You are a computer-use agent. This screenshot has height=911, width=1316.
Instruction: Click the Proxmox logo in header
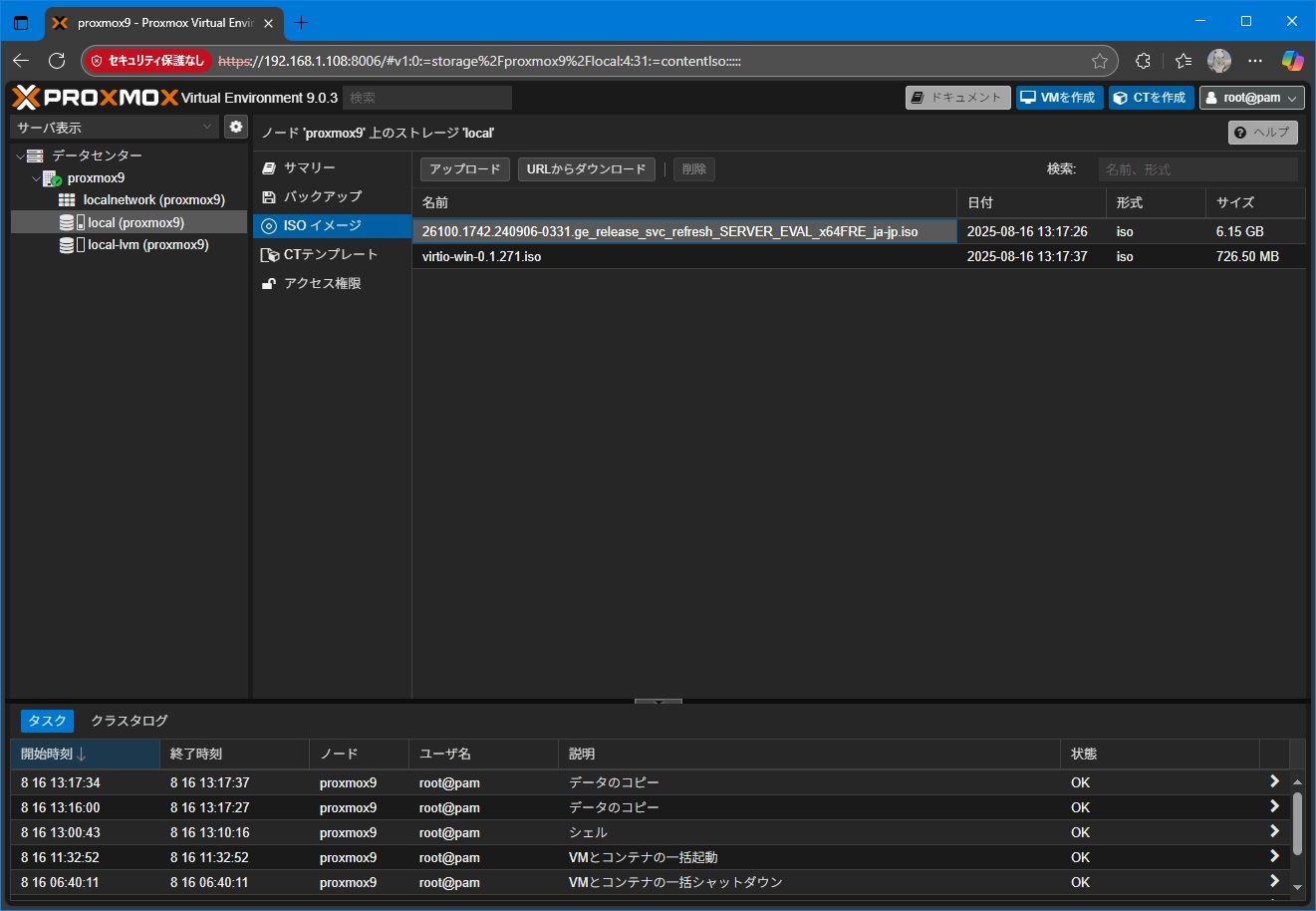pyautogui.click(x=96, y=97)
